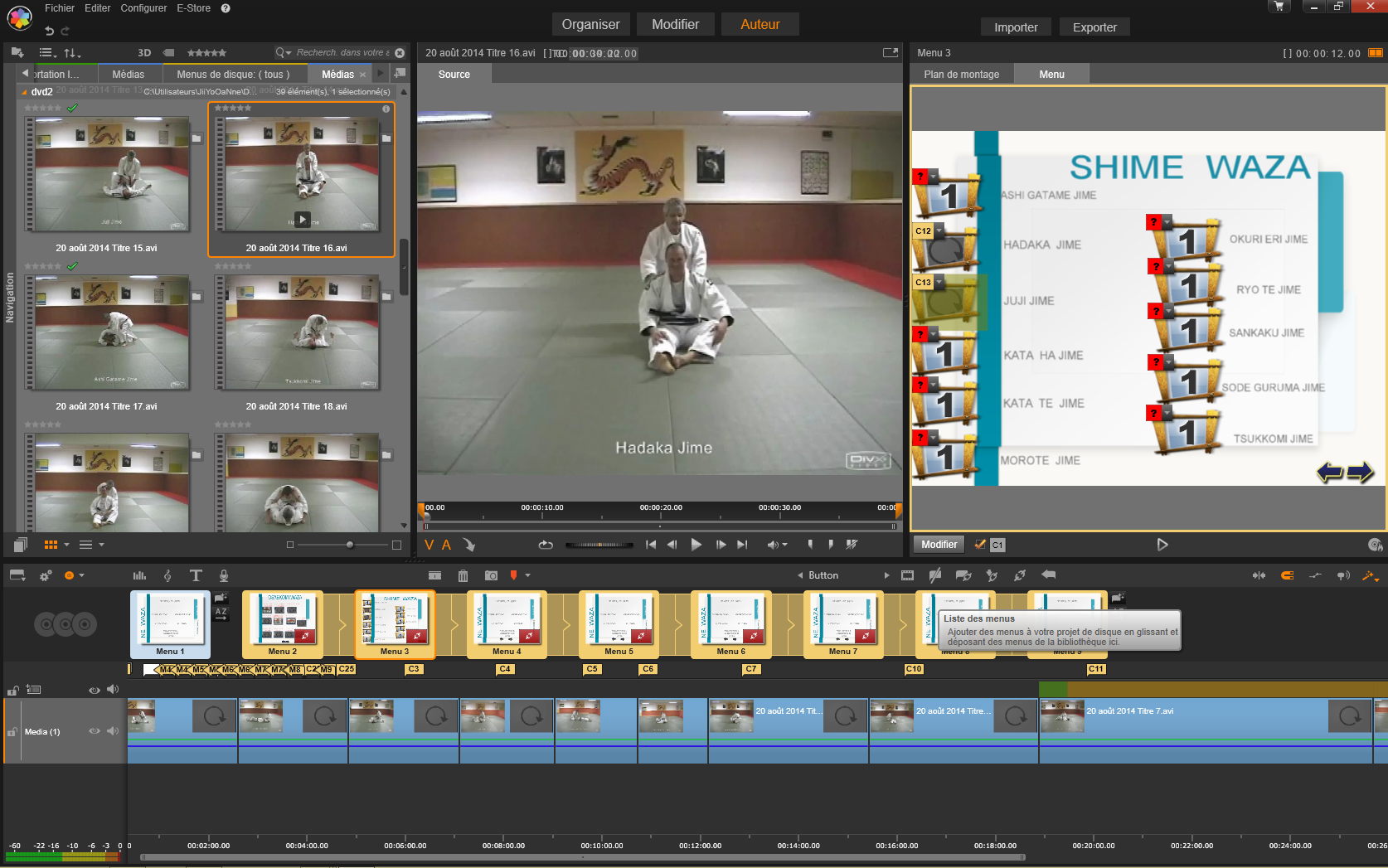Clear mark in/out points

[851, 545]
